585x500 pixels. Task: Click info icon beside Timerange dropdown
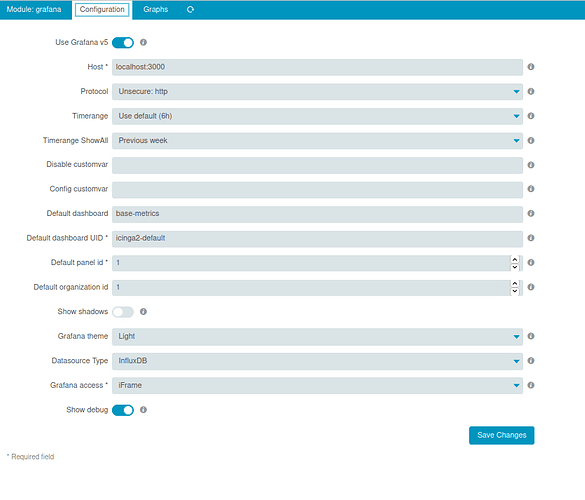click(x=531, y=116)
